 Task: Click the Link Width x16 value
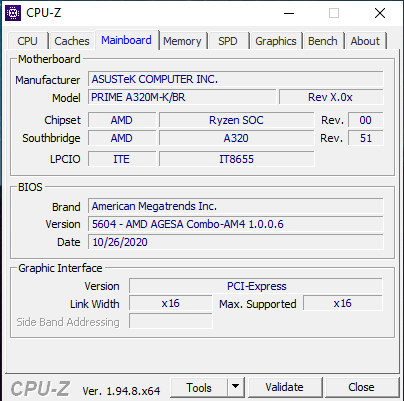(x=171, y=304)
